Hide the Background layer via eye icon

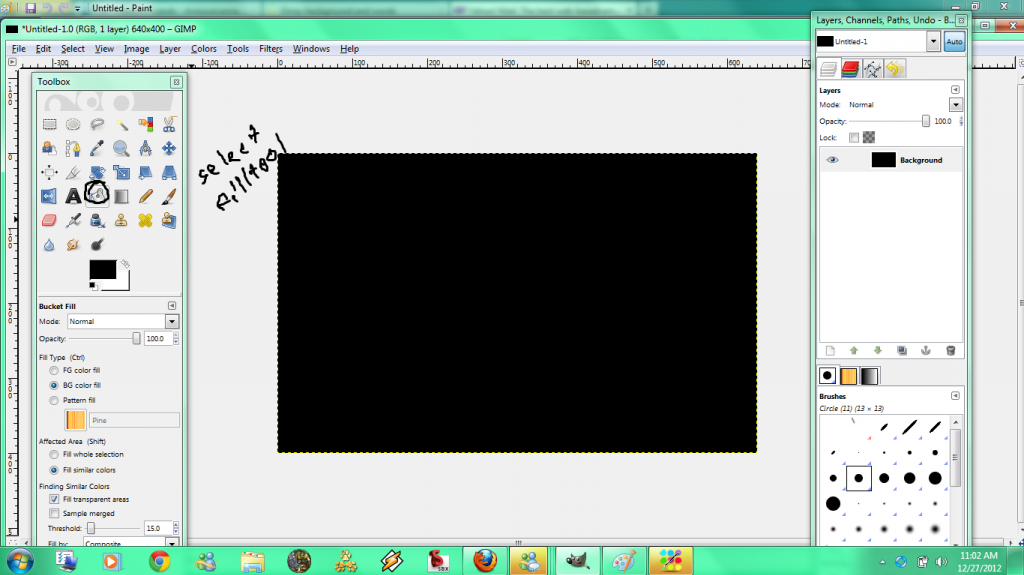(x=832, y=160)
